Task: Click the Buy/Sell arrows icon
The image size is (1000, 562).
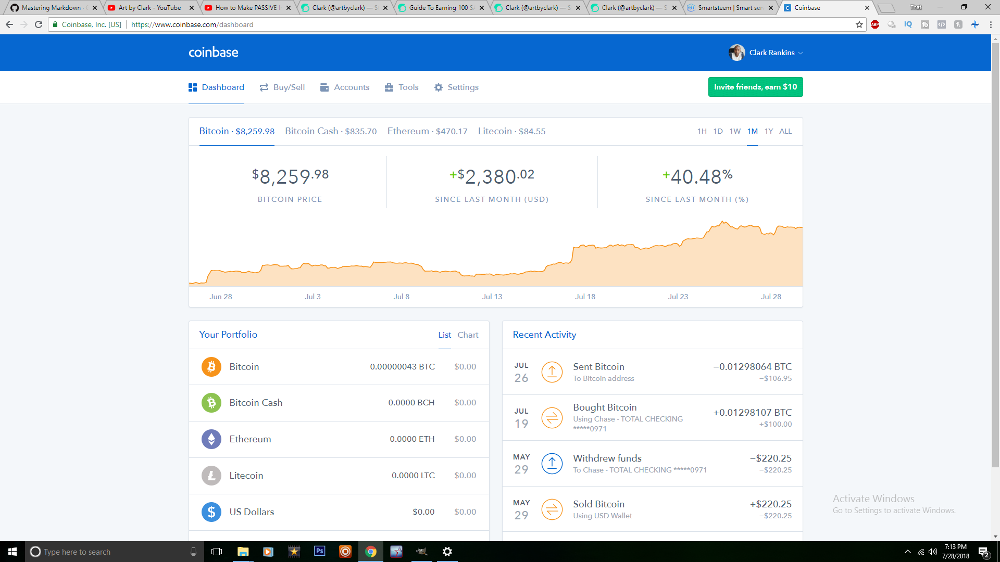Action: point(264,87)
